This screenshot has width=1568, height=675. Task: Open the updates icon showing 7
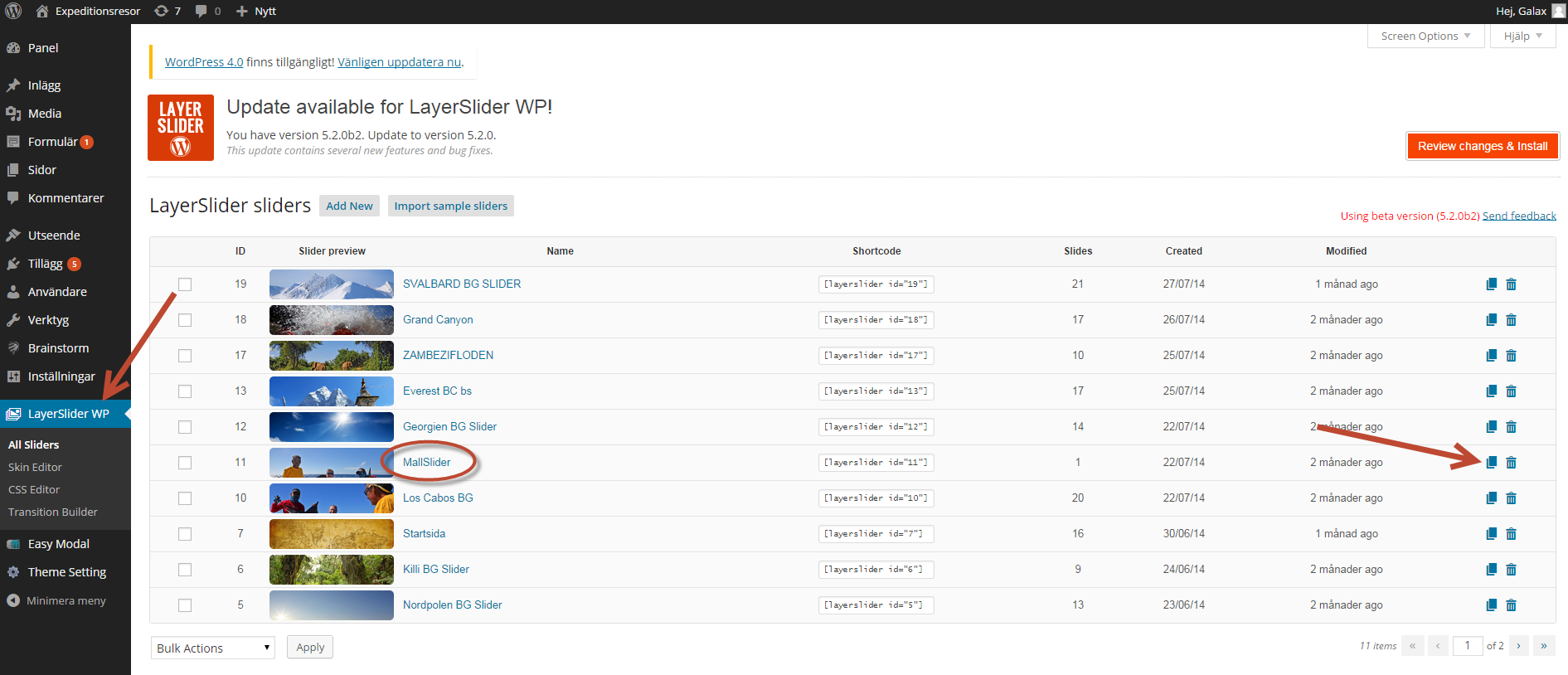tap(167, 11)
